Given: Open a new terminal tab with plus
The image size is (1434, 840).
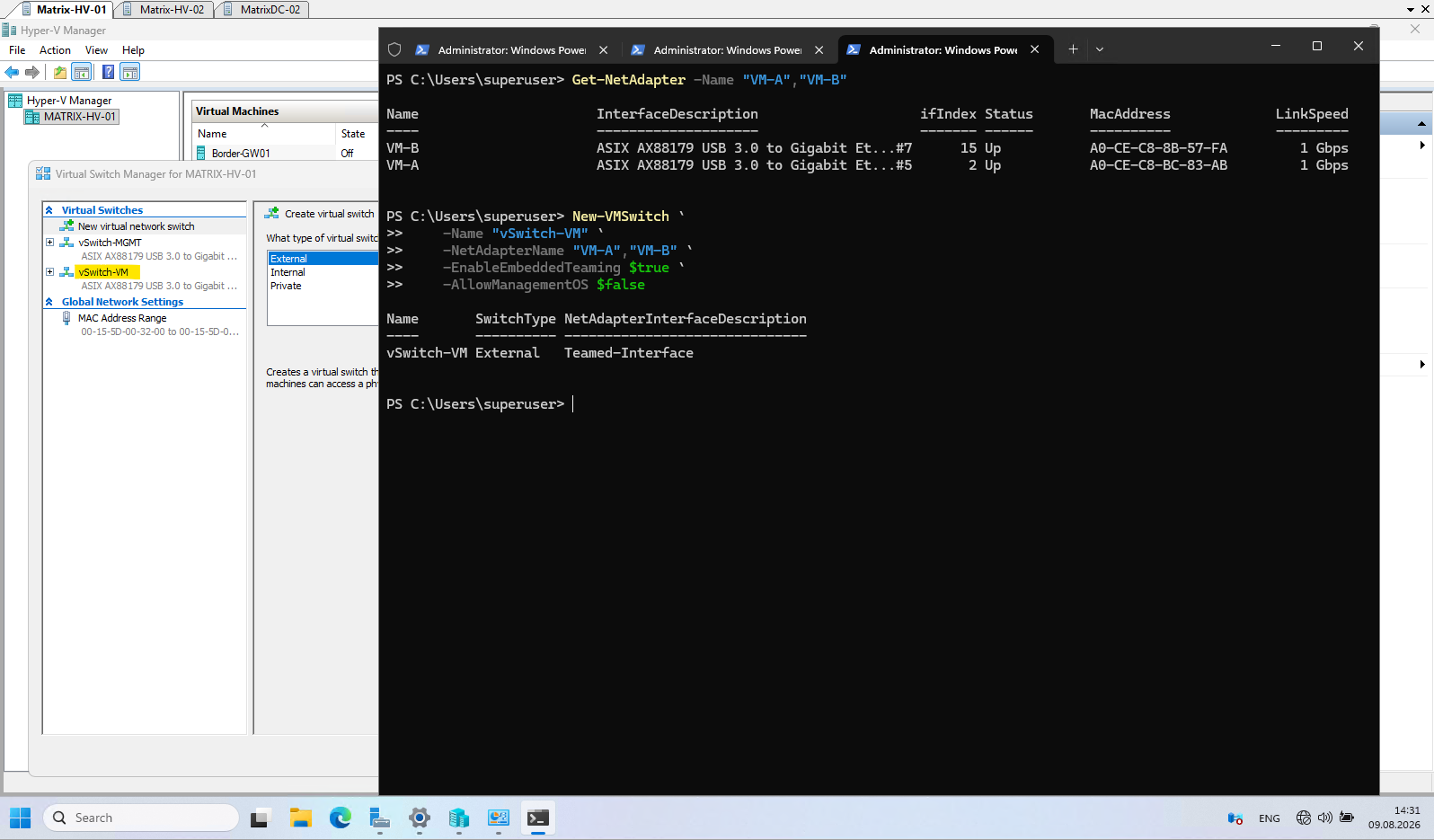Looking at the screenshot, I should (1073, 49).
